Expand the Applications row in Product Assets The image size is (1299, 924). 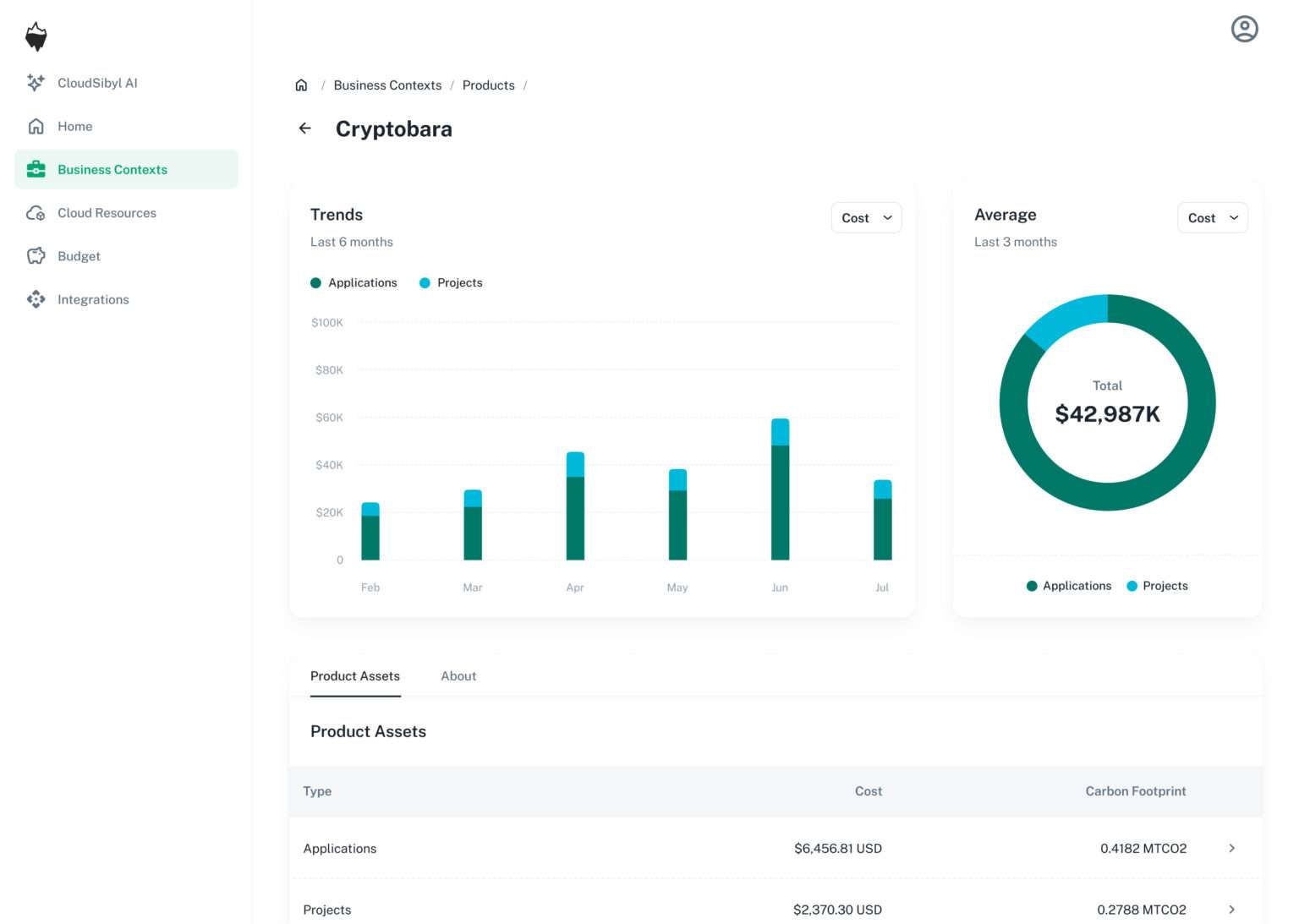[x=1230, y=848]
